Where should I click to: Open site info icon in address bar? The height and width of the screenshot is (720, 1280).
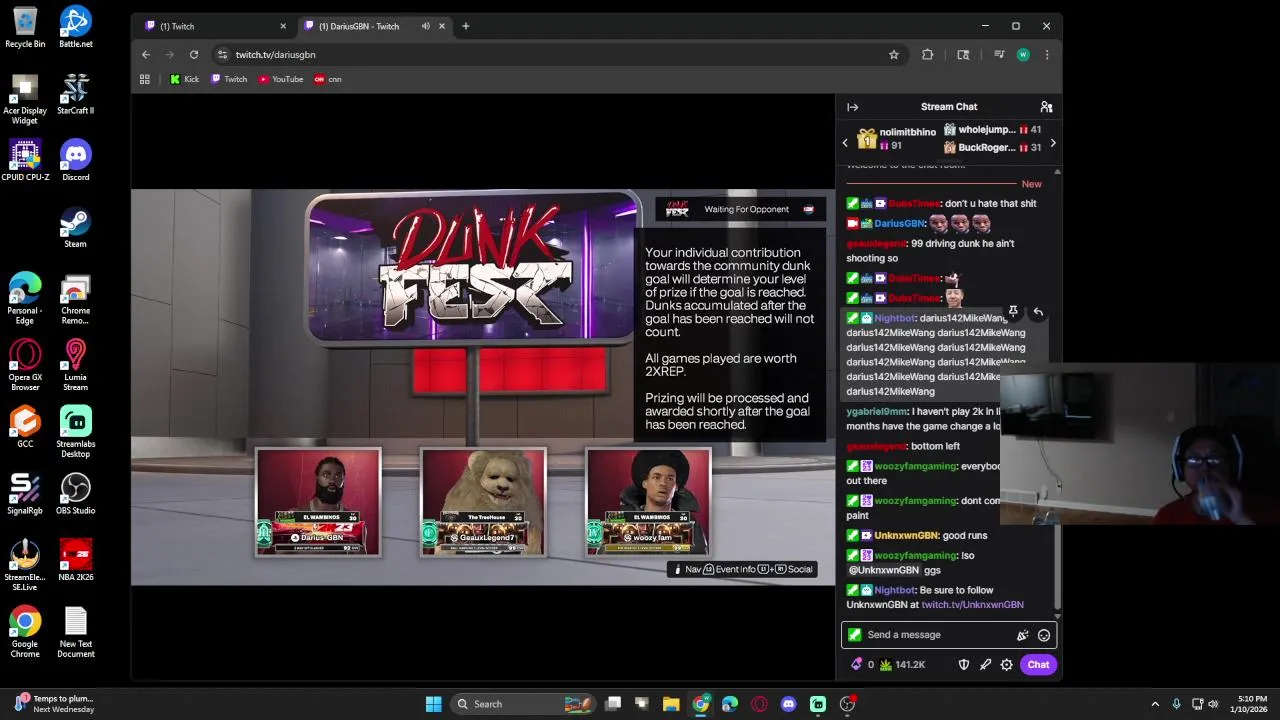tap(222, 55)
